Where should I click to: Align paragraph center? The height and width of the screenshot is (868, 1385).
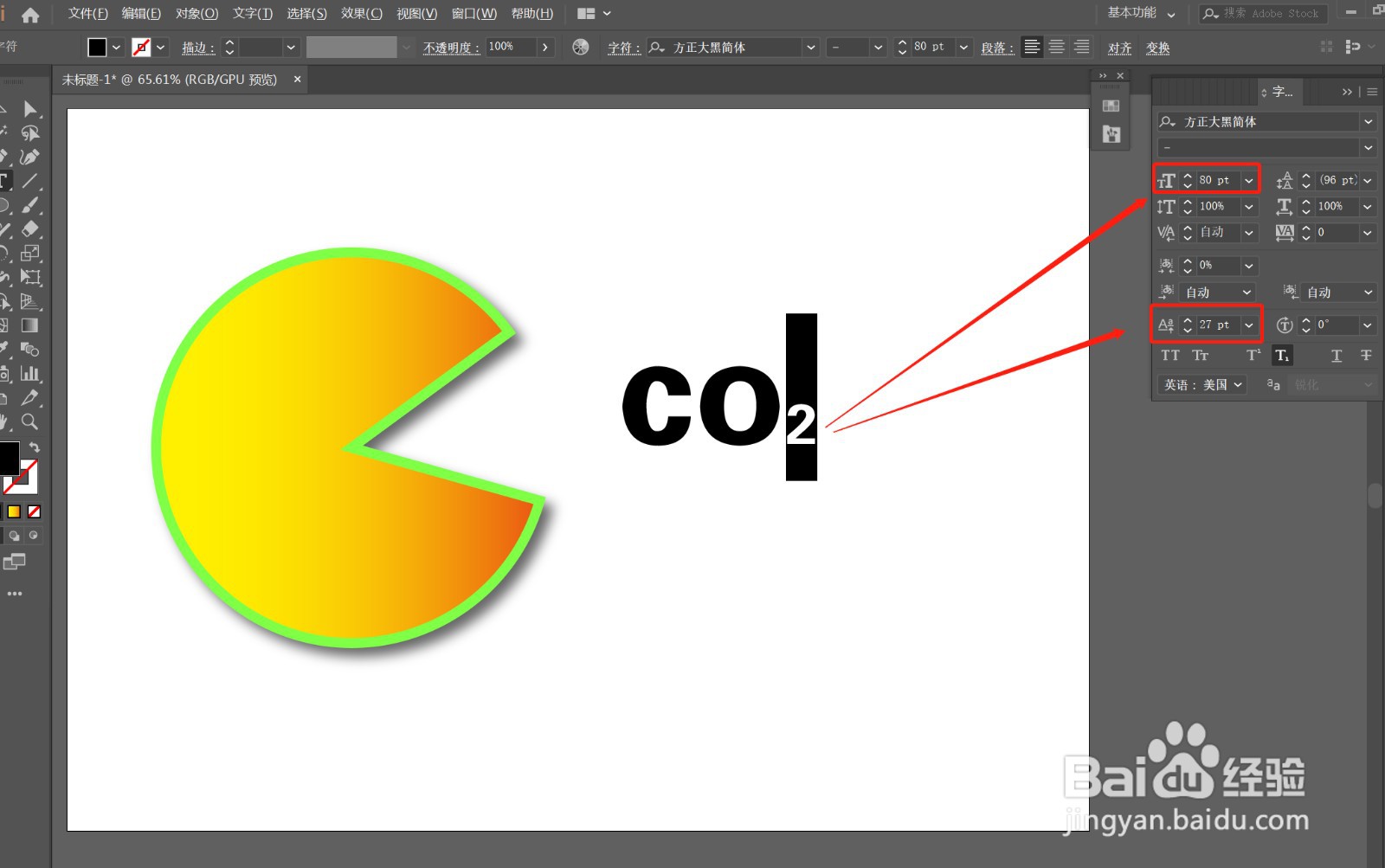click(1057, 47)
